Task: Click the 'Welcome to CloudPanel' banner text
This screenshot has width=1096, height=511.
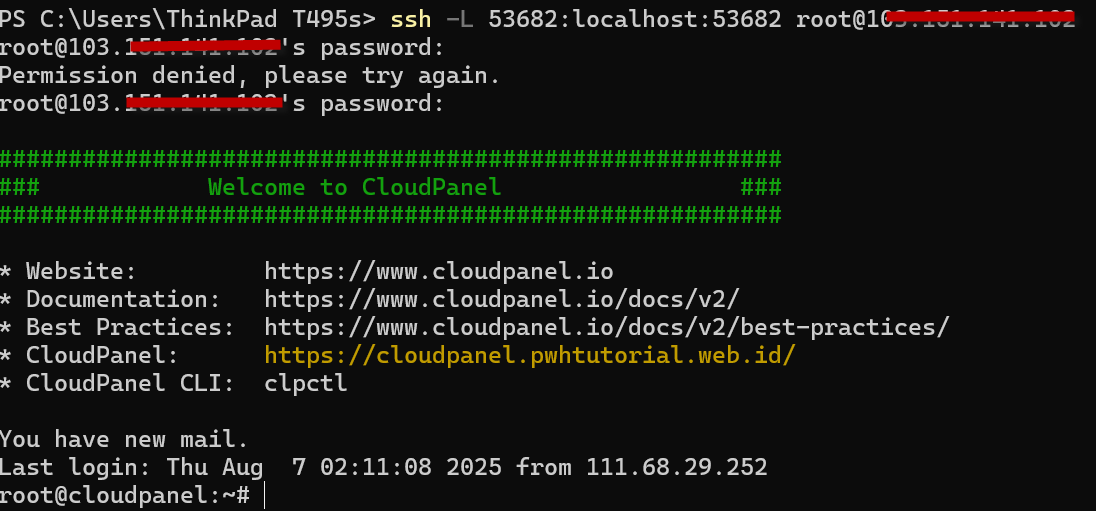Action: 355,187
